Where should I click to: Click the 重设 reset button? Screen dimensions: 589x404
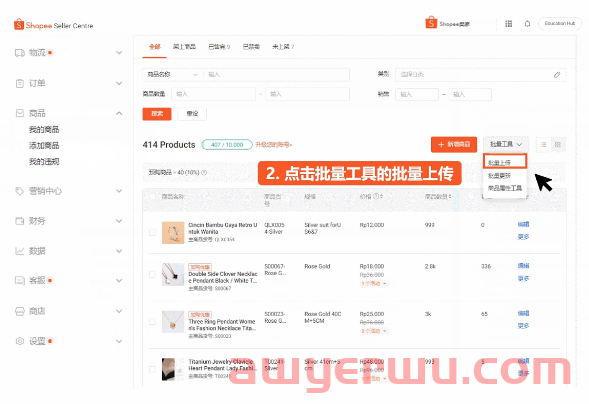pyautogui.click(x=192, y=114)
